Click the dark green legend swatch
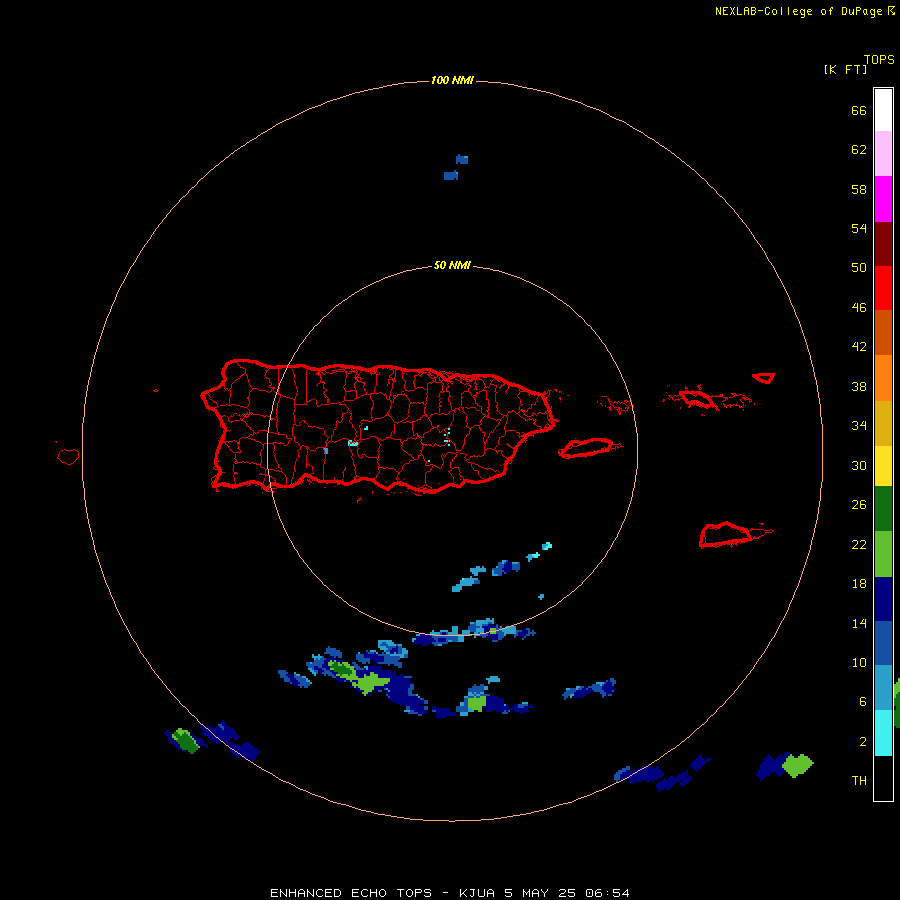 click(883, 509)
